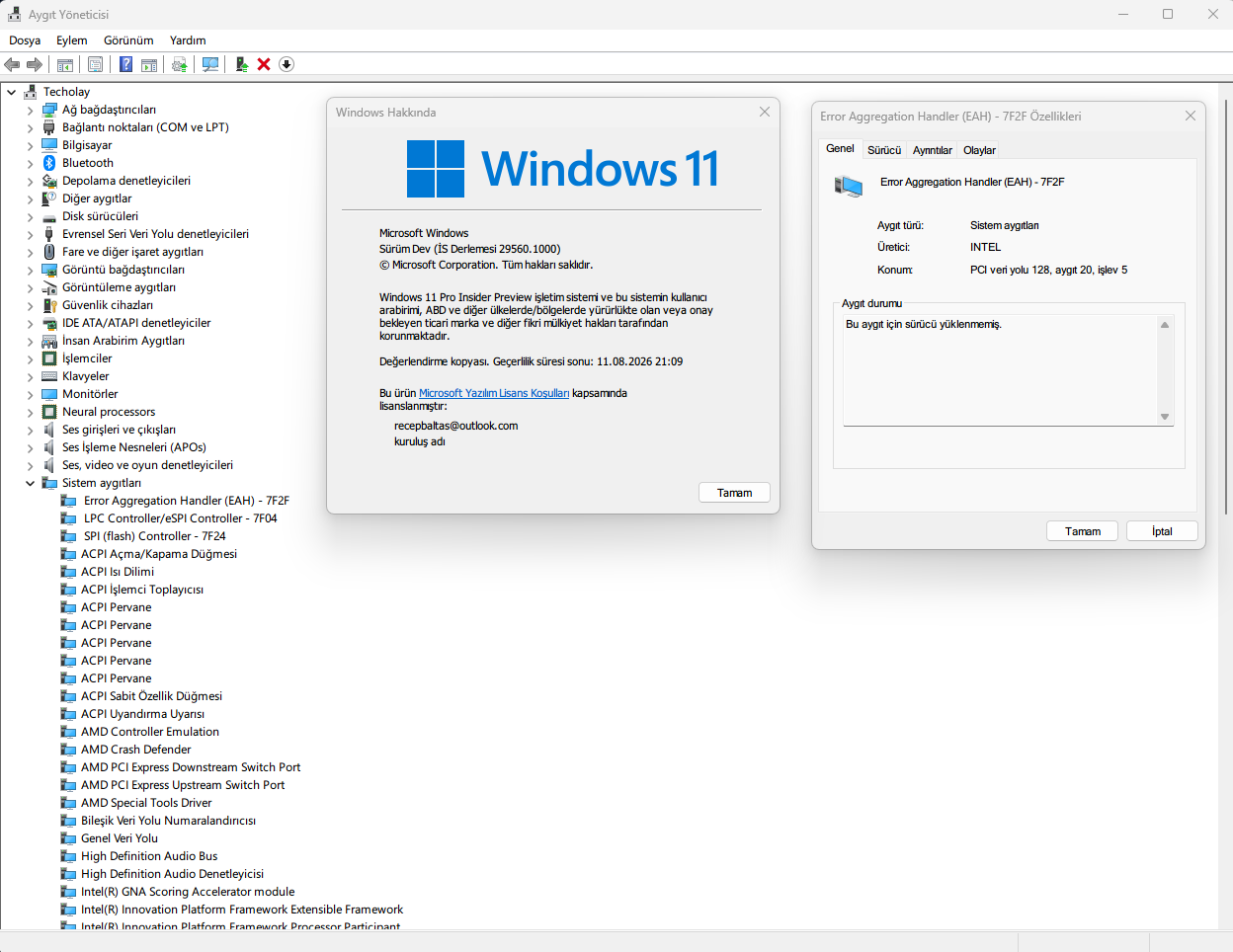Click the blue Help question mark icon
The height and width of the screenshot is (952, 1233).
pos(125,64)
